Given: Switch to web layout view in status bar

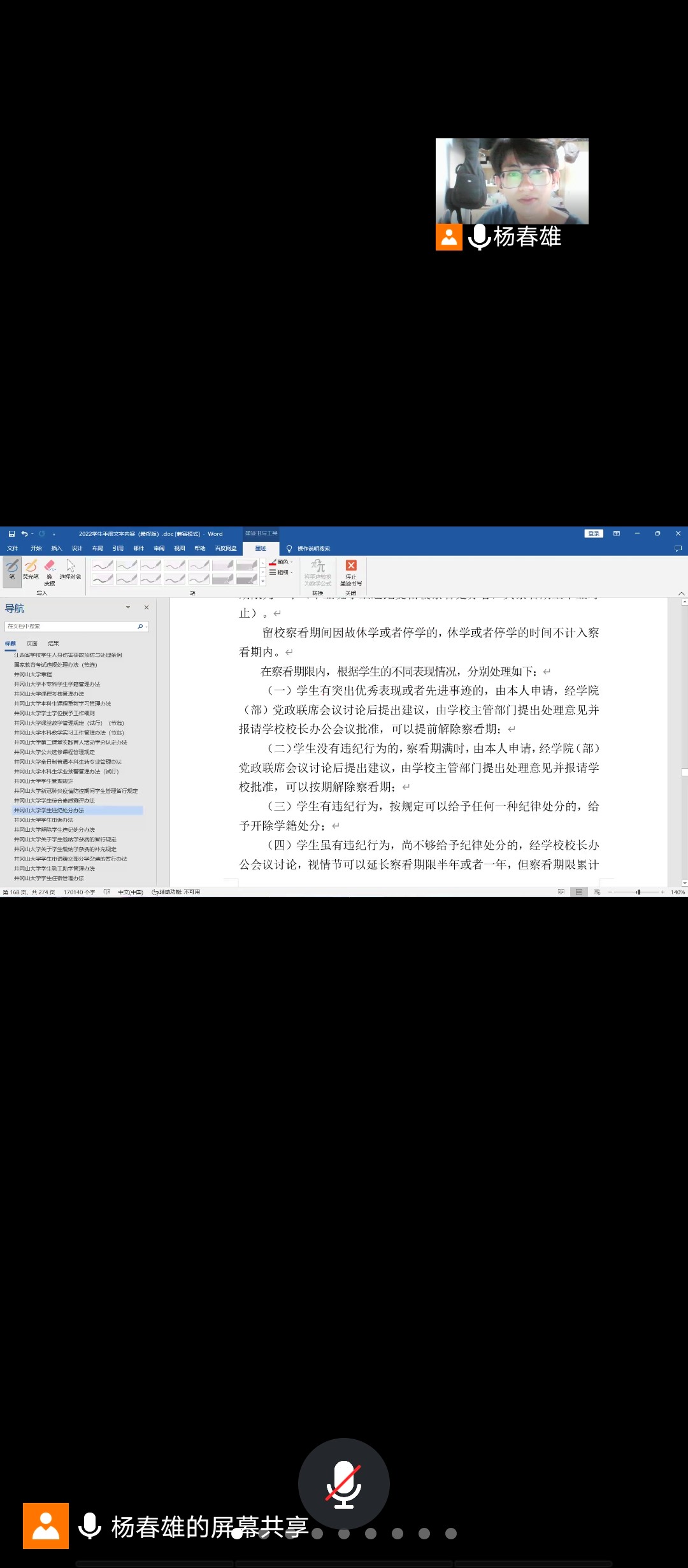Looking at the screenshot, I should tap(597, 892).
